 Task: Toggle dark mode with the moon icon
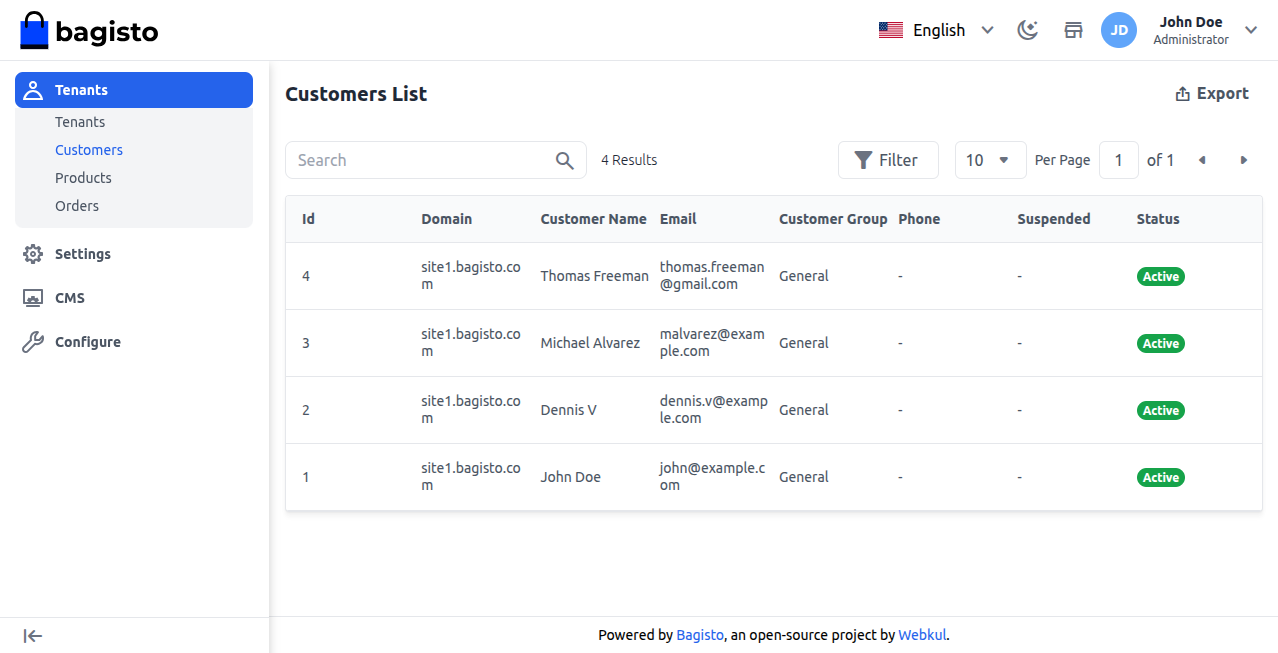click(x=1028, y=30)
